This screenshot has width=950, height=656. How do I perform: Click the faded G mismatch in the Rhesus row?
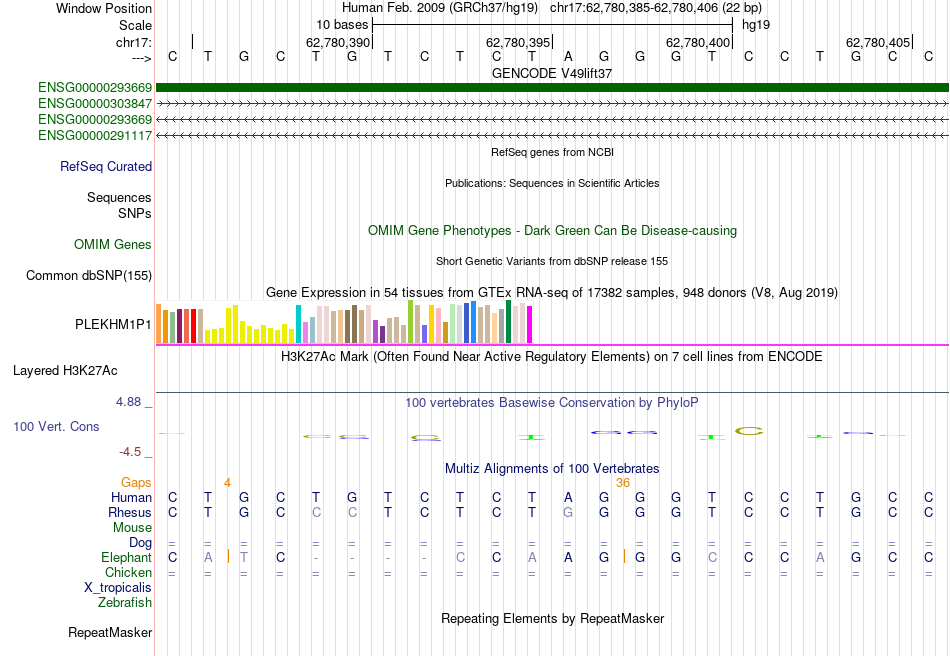click(x=568, y=513)
